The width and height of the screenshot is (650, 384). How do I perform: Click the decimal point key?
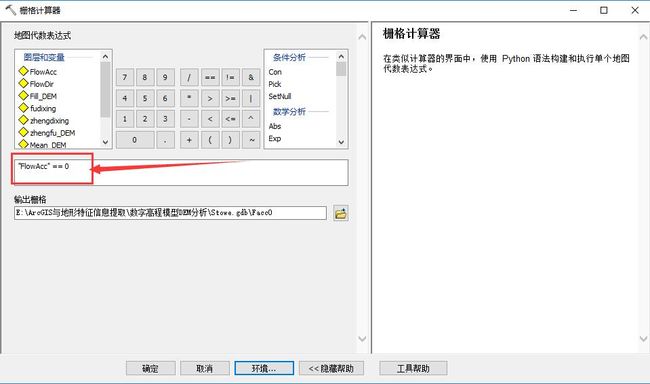coord(165,140)
